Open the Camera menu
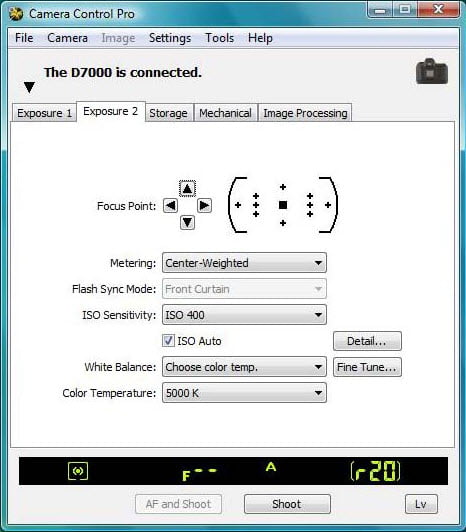Viewport: 466px width, 532px height. pyautogui.click(x=68, y=38)
